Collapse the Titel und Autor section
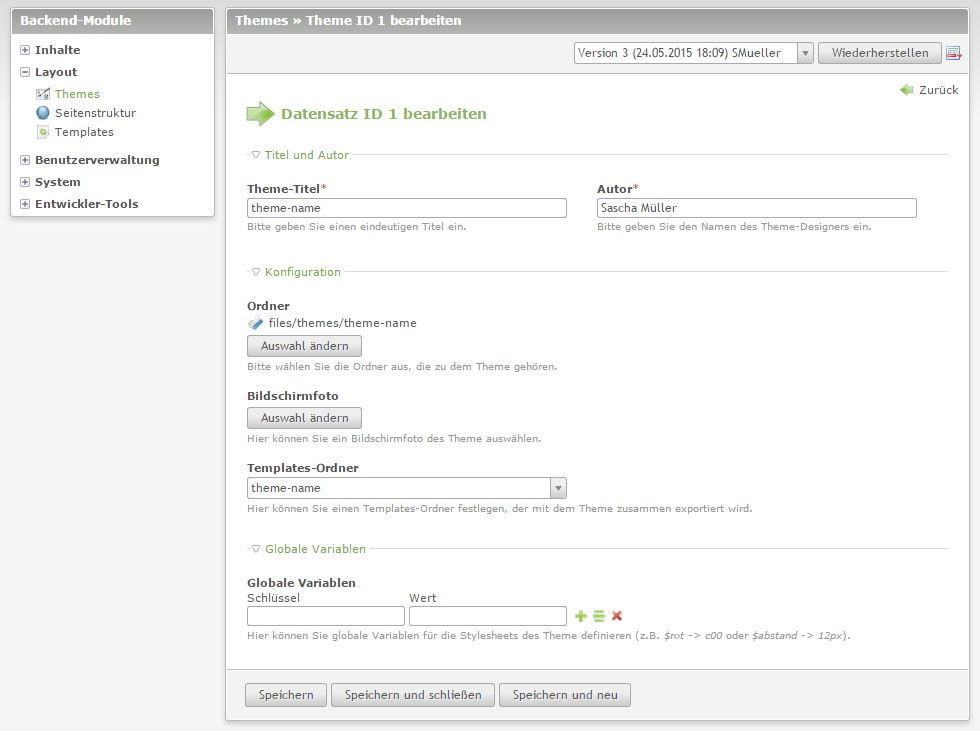Image resolution: width=980 pixels, height=731 pixels. click(x=300, y=155)
